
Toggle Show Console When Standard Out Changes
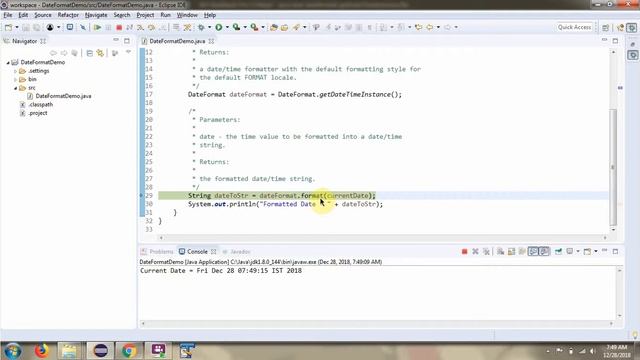[x=533, y=251]
